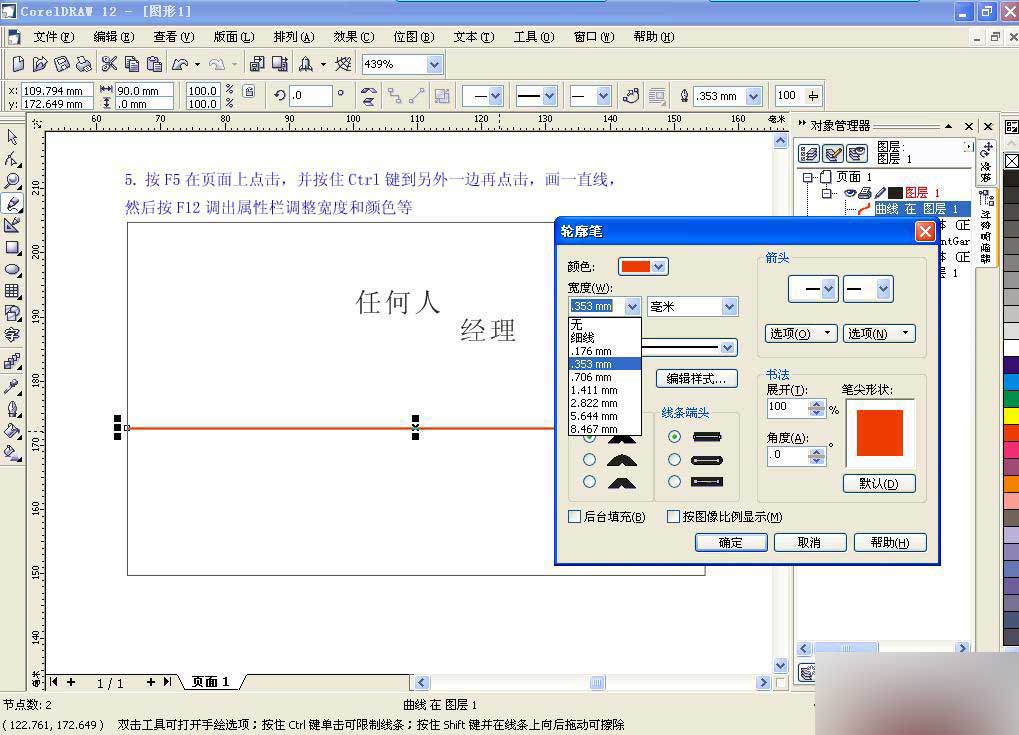Choose the Text tool
This screenshot has height=735, width=1019.
[x=12, y=335]
